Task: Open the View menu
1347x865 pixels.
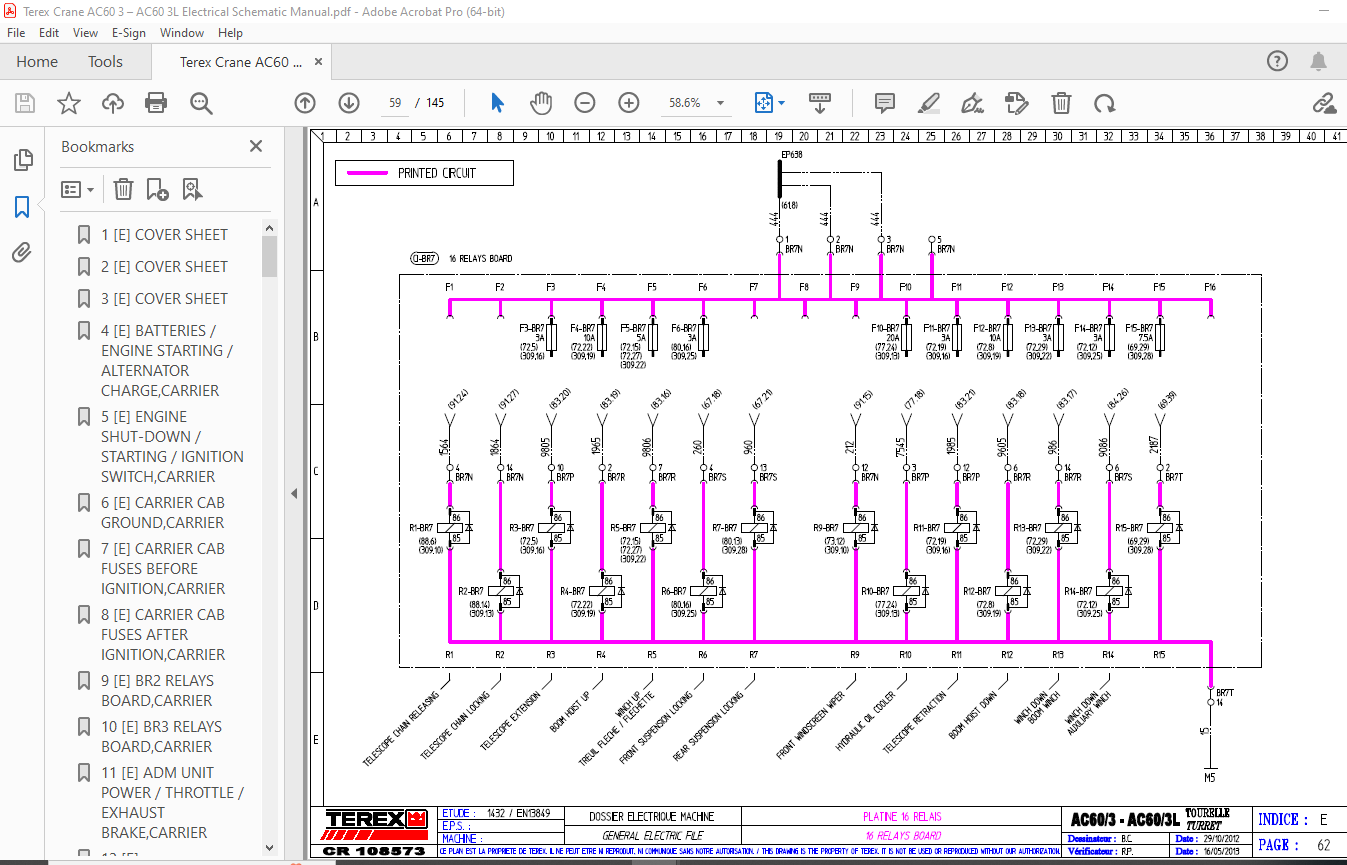Action: 85,32
